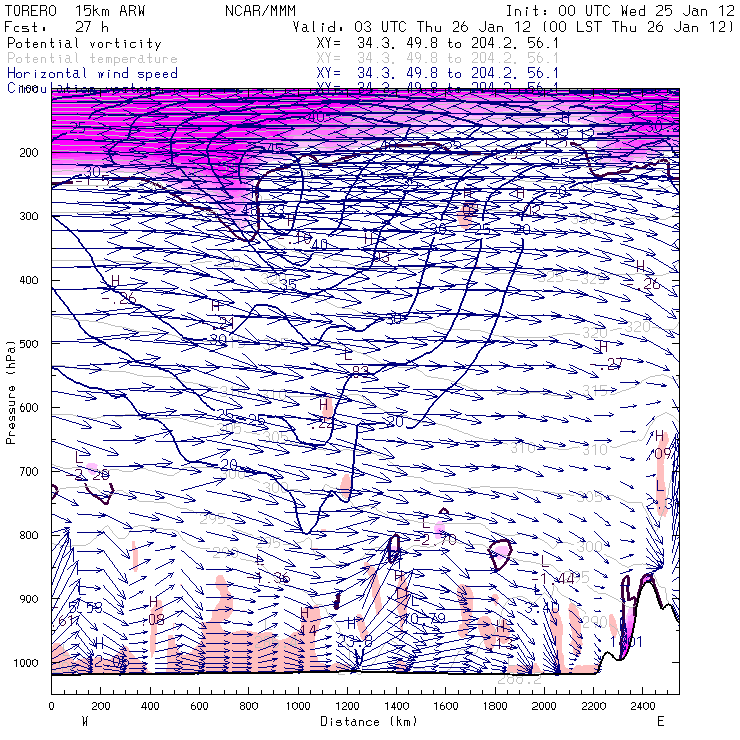The image size is (740, 740).
Task: Click the 'Fcst: 27 h' forecast label
Action: pos(57,27)
